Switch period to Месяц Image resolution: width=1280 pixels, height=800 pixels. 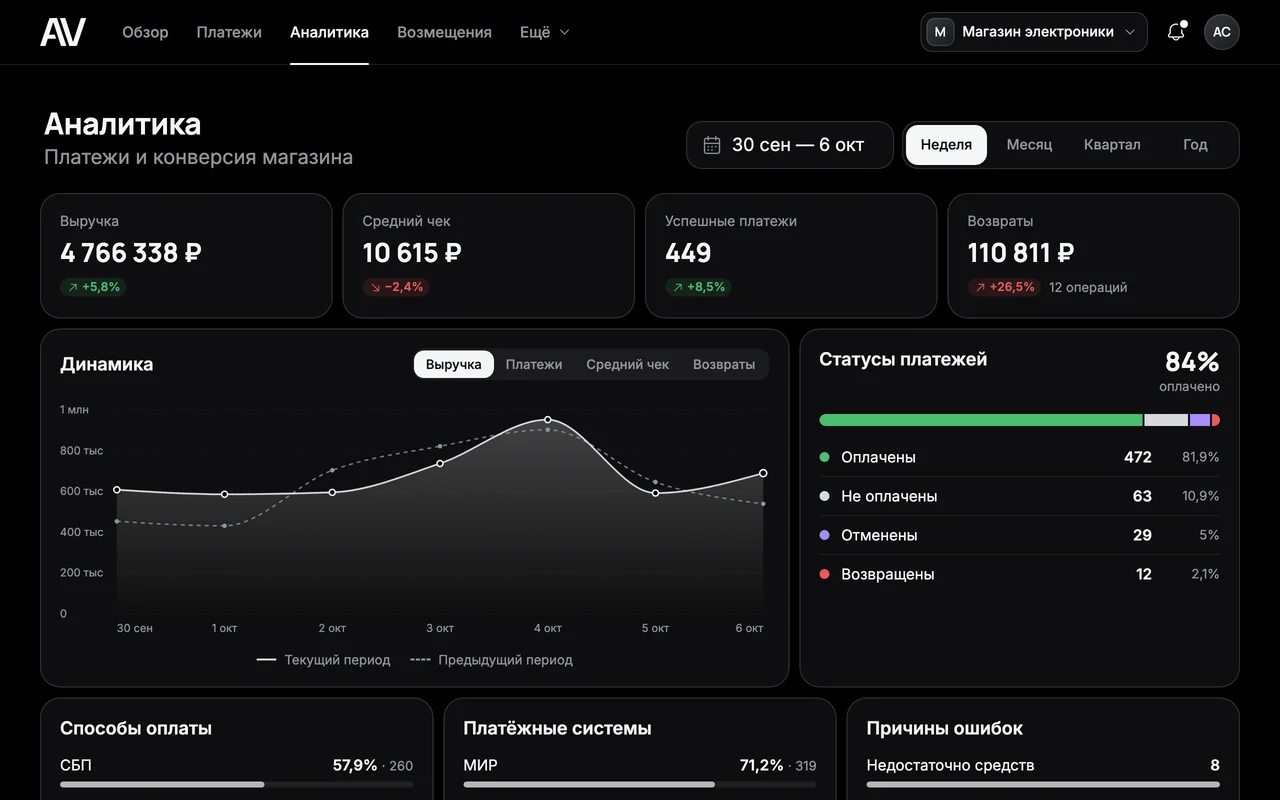pos(1029,145)
